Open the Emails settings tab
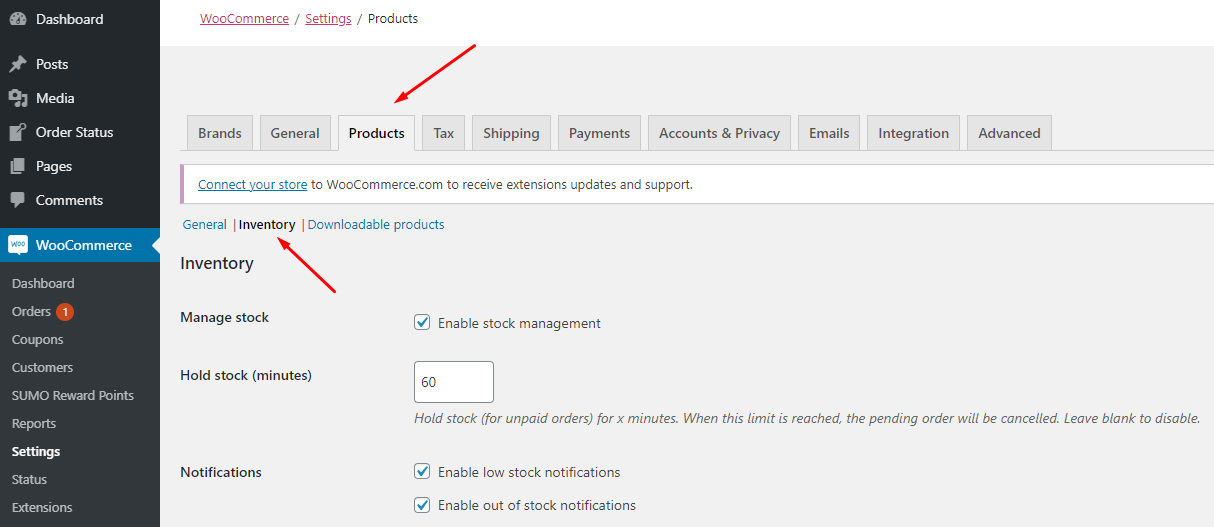1214x527 pixels. pos(829,133)
